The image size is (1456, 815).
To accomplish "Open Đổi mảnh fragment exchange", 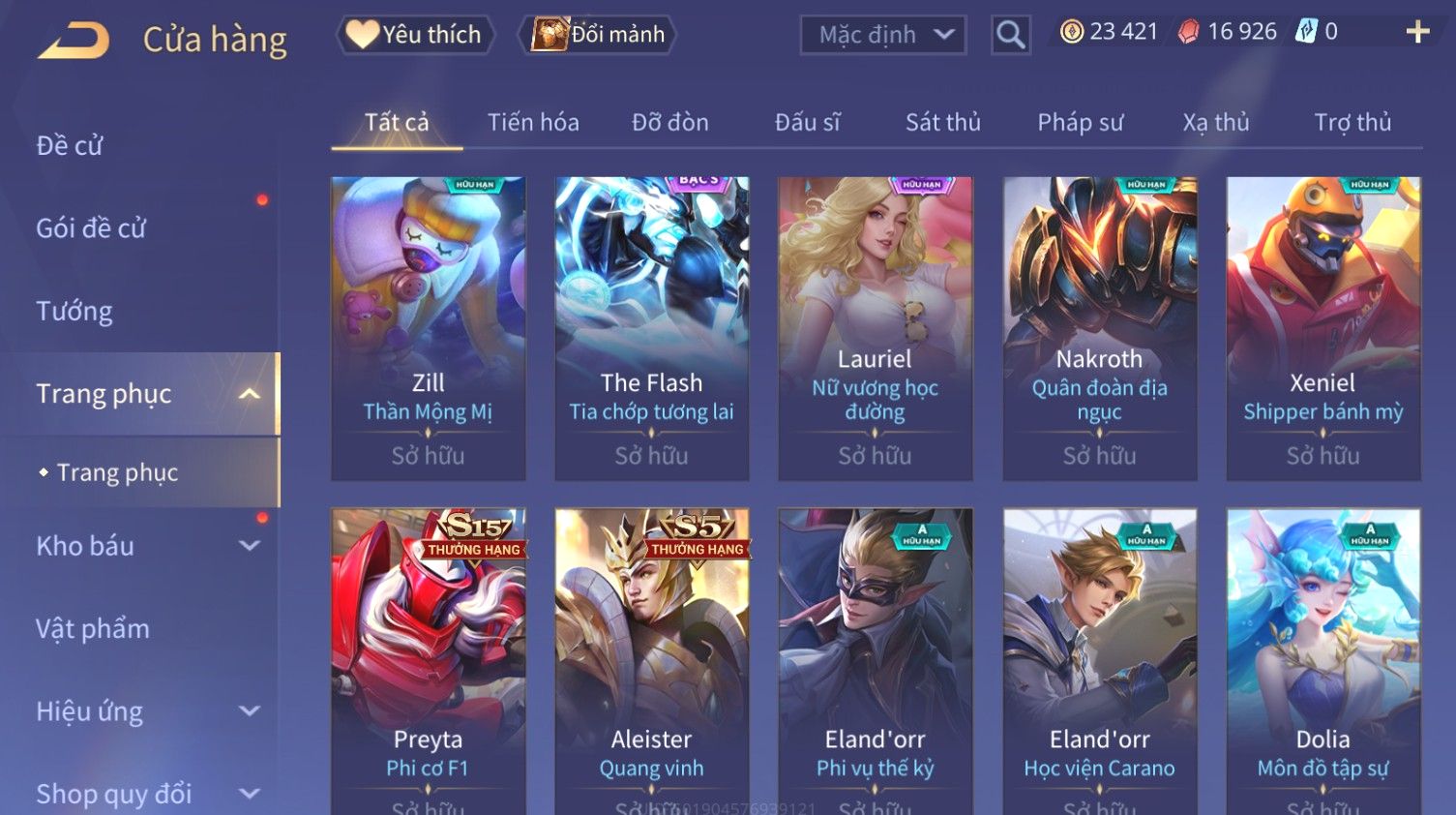I will (598, 35).
